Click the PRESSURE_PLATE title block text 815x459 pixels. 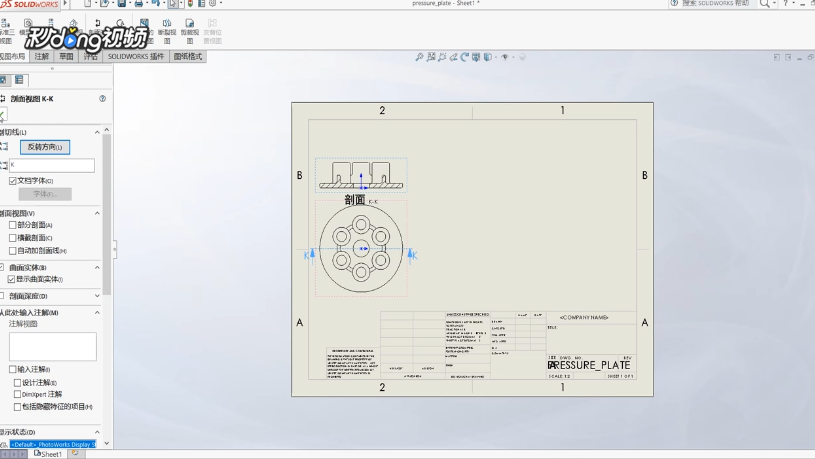[x=589, y=365]
